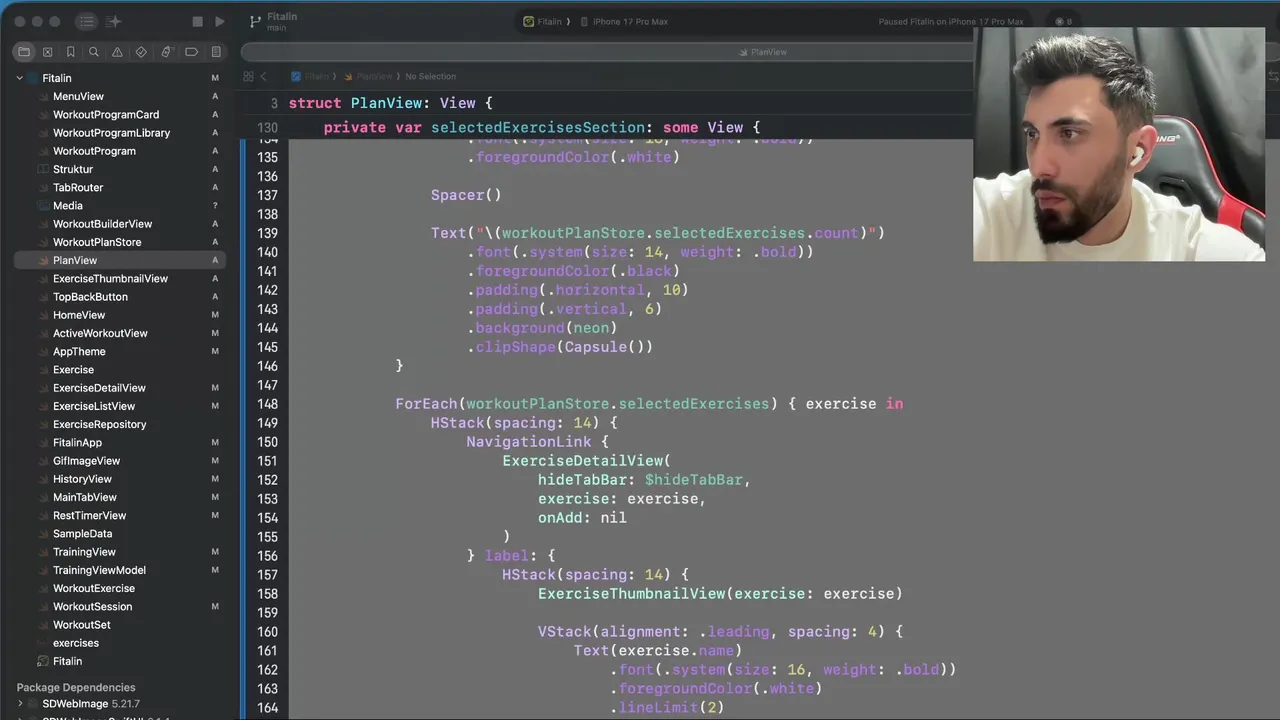Open WorkoutSession file
The height and width of the screenshot is (720, 1280).
click(x=92, y=606)
